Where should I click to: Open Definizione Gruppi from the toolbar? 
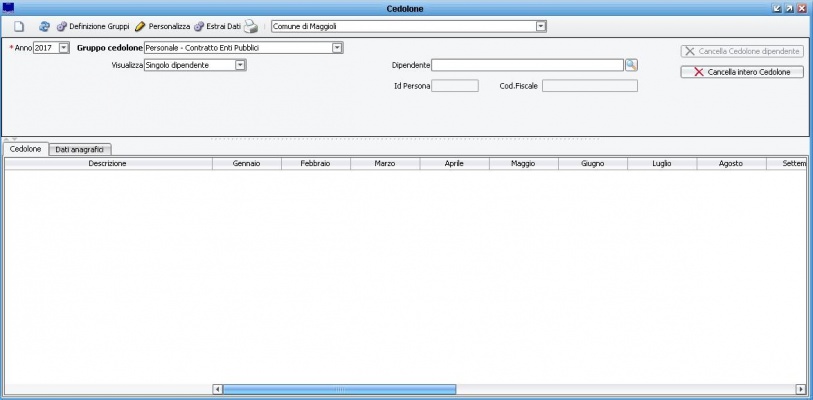pyautogui.click(x=93, y=26)
